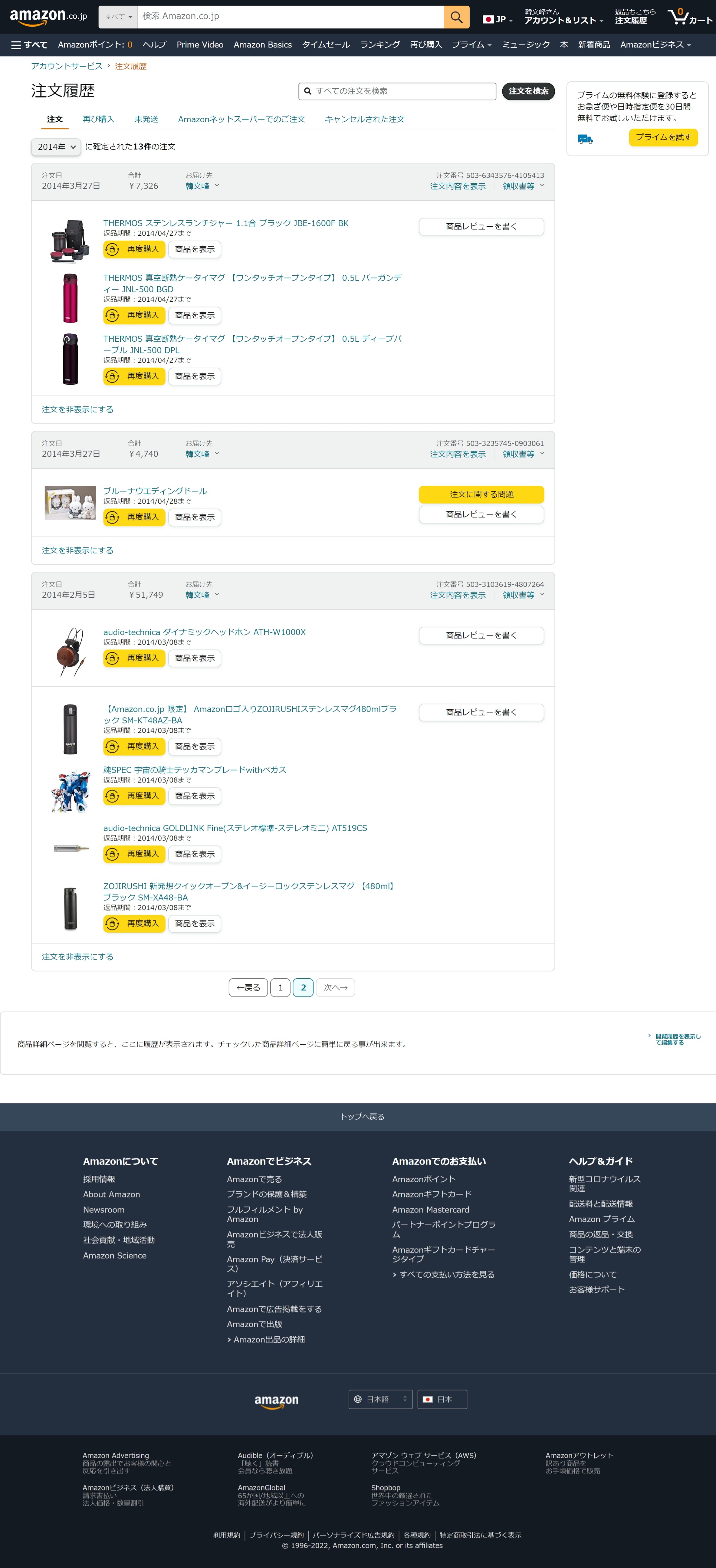The height and width of the screenshot is (1568, 716).
Task: Open deep purple THERMOS mug thumbnail
Action: 70,359
